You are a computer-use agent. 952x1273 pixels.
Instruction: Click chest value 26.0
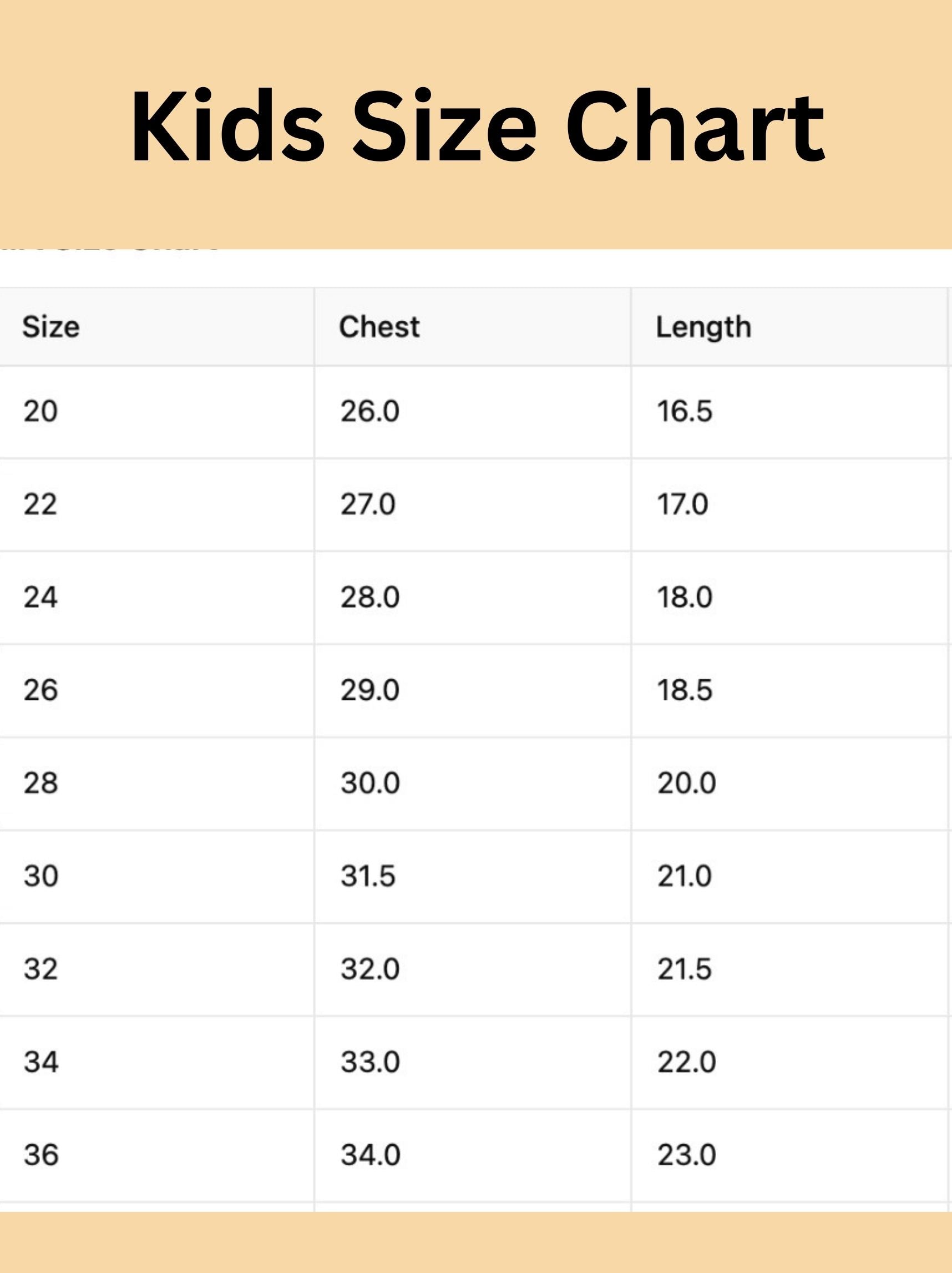[x=369, y=412]
